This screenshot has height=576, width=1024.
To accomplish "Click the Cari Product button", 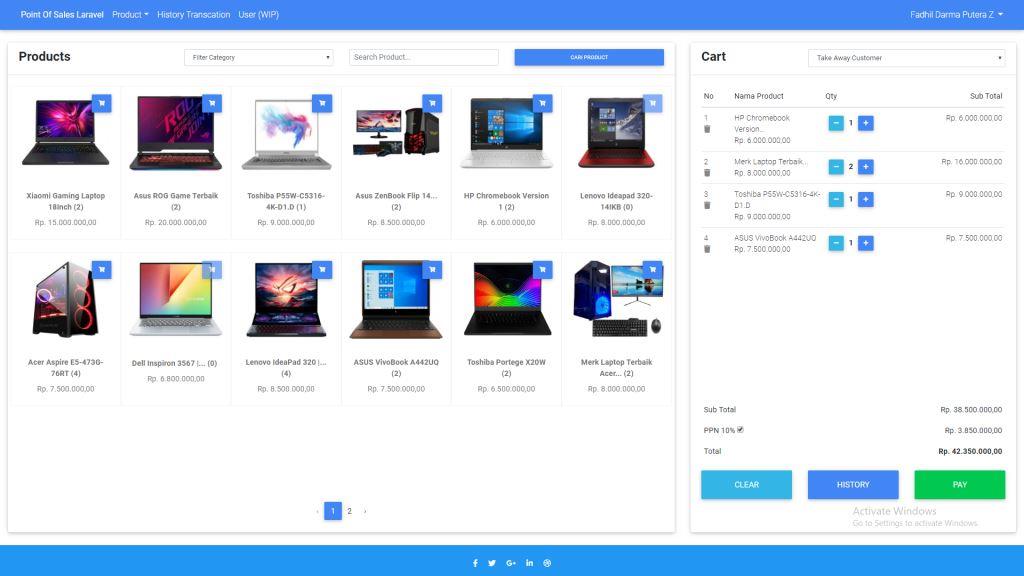I will (x=589, y=57).
